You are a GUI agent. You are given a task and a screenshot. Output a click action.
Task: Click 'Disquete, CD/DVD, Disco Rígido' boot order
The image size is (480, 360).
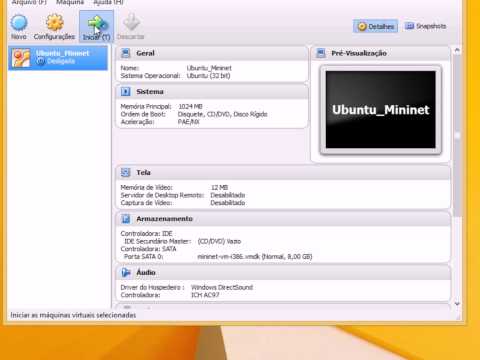point(222,114)
